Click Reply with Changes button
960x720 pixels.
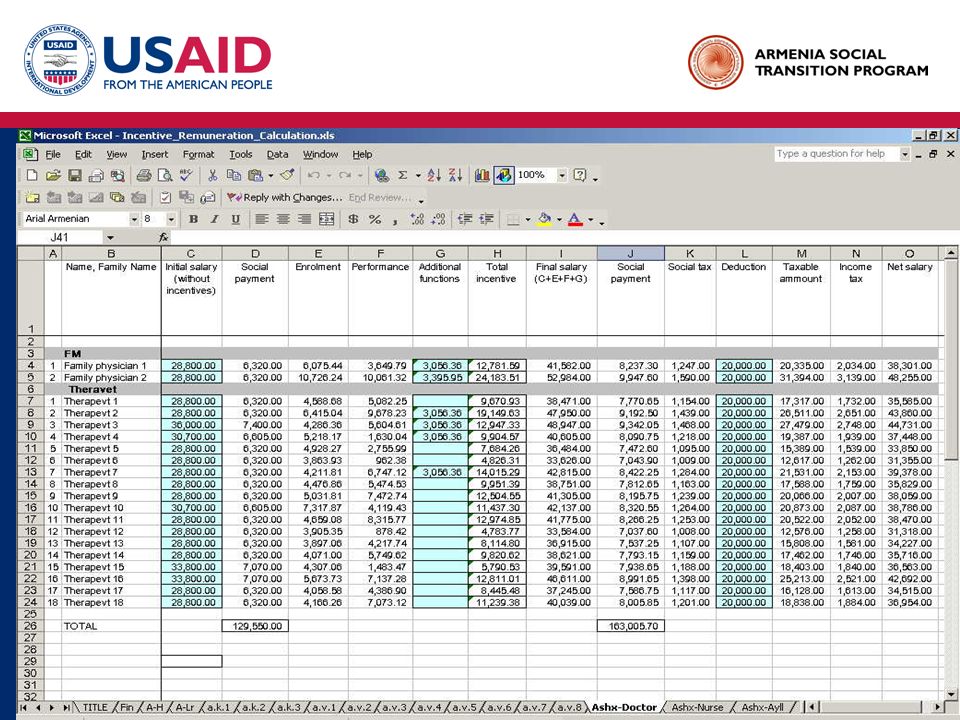(x=285, y=197)
